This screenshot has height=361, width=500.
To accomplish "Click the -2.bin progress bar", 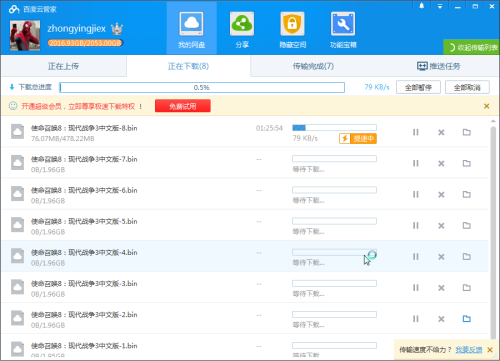I will 334,314.
